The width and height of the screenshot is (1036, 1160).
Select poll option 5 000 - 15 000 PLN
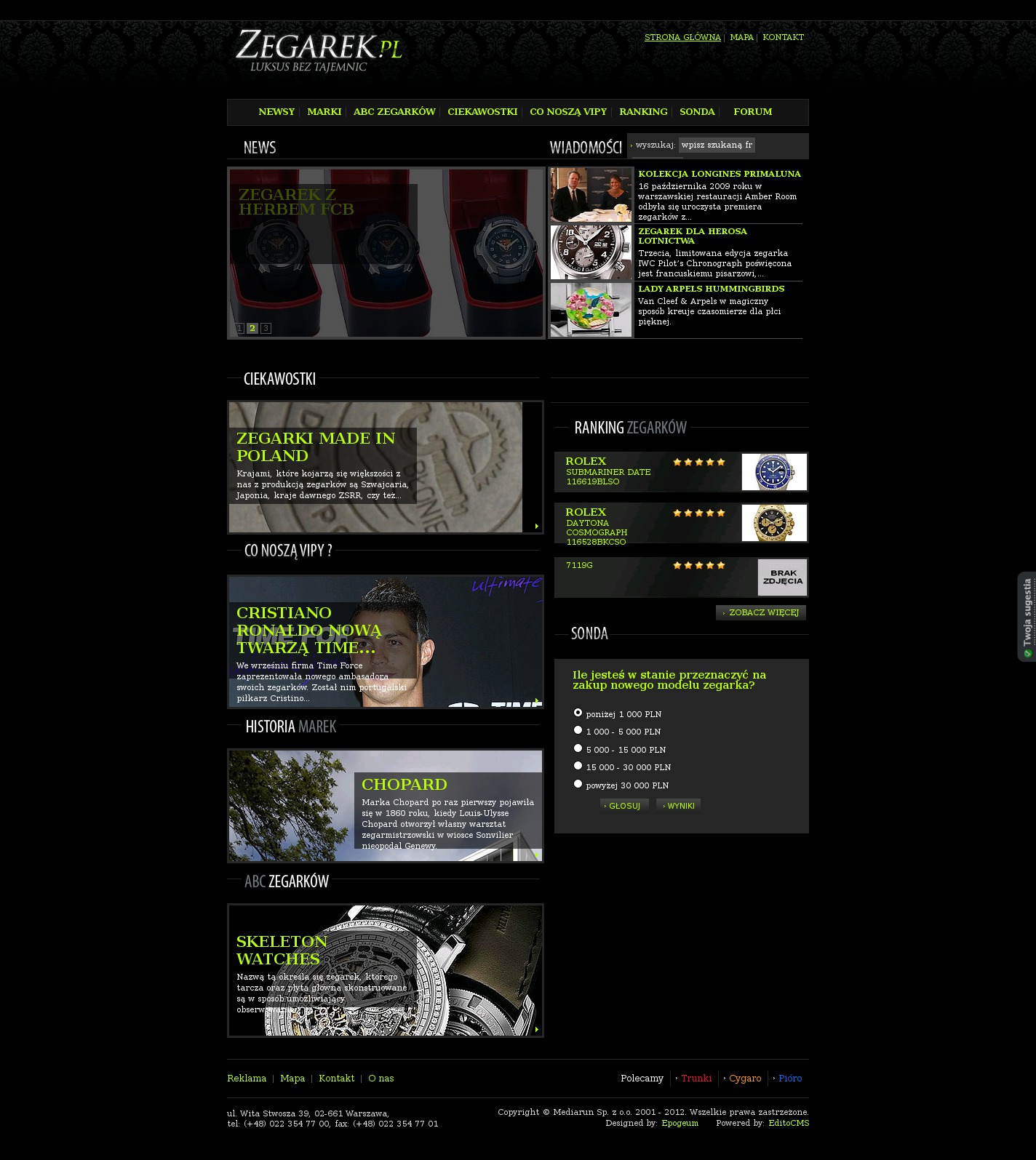tap(578, 748)
